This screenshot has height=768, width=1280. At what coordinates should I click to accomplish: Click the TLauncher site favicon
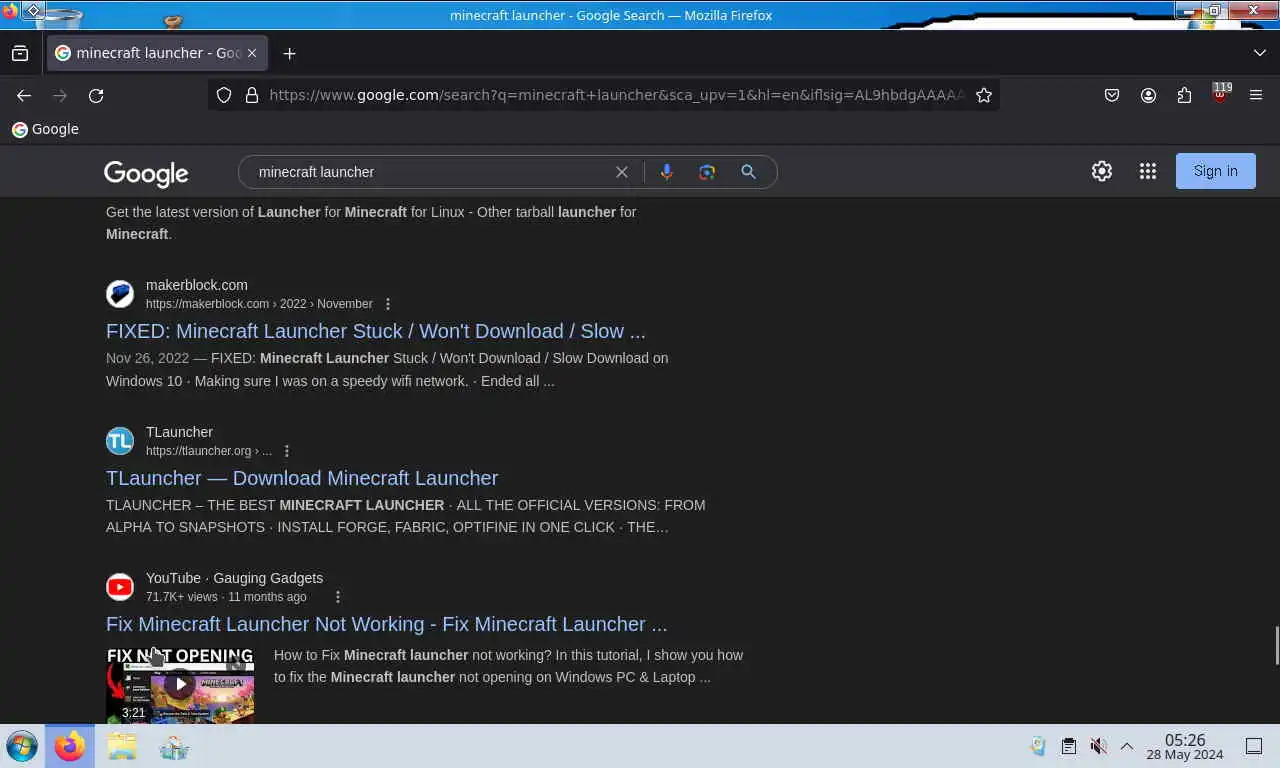pyautogui.click(x=120, y=441)
